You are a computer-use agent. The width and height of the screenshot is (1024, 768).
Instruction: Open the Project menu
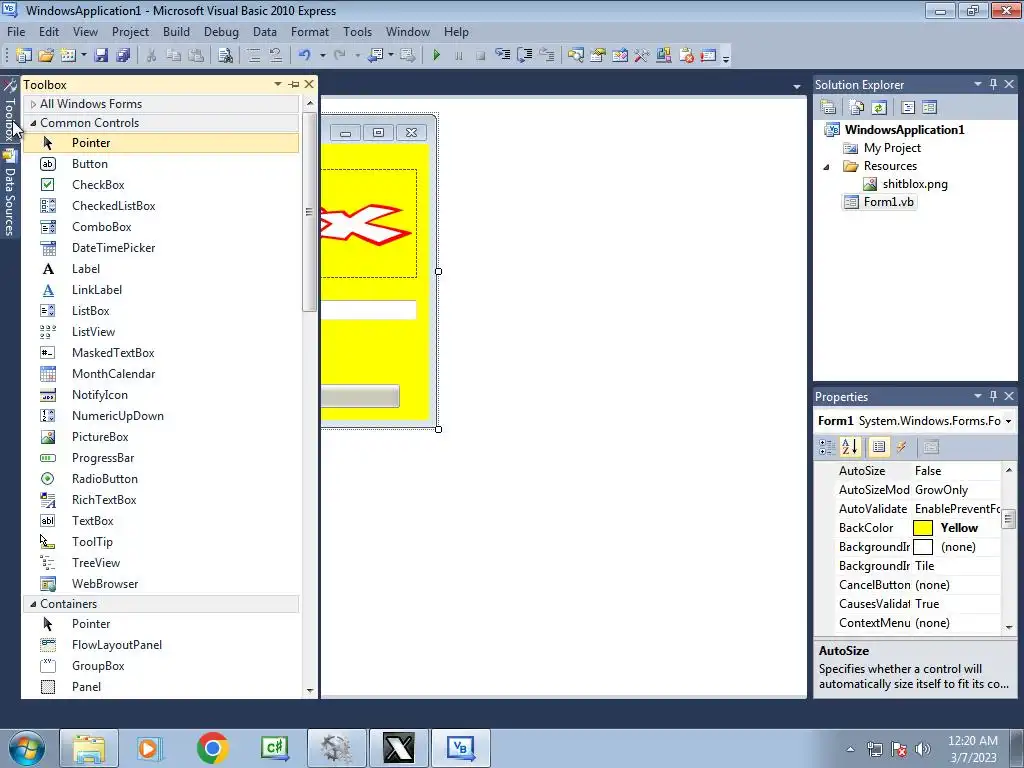pyautogui.click(x=130, y=31)
